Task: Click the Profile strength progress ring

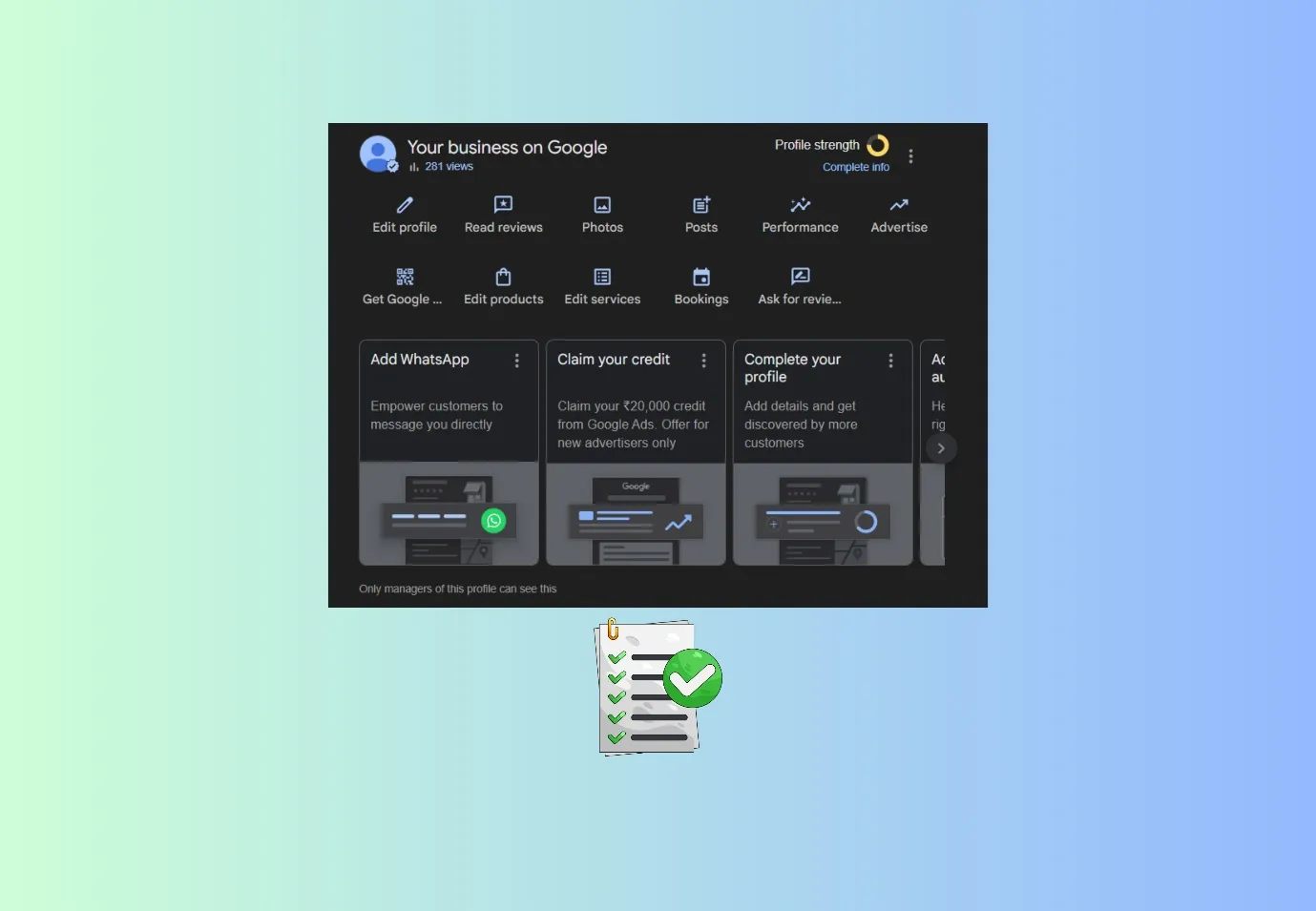Action: coord(877,145)
